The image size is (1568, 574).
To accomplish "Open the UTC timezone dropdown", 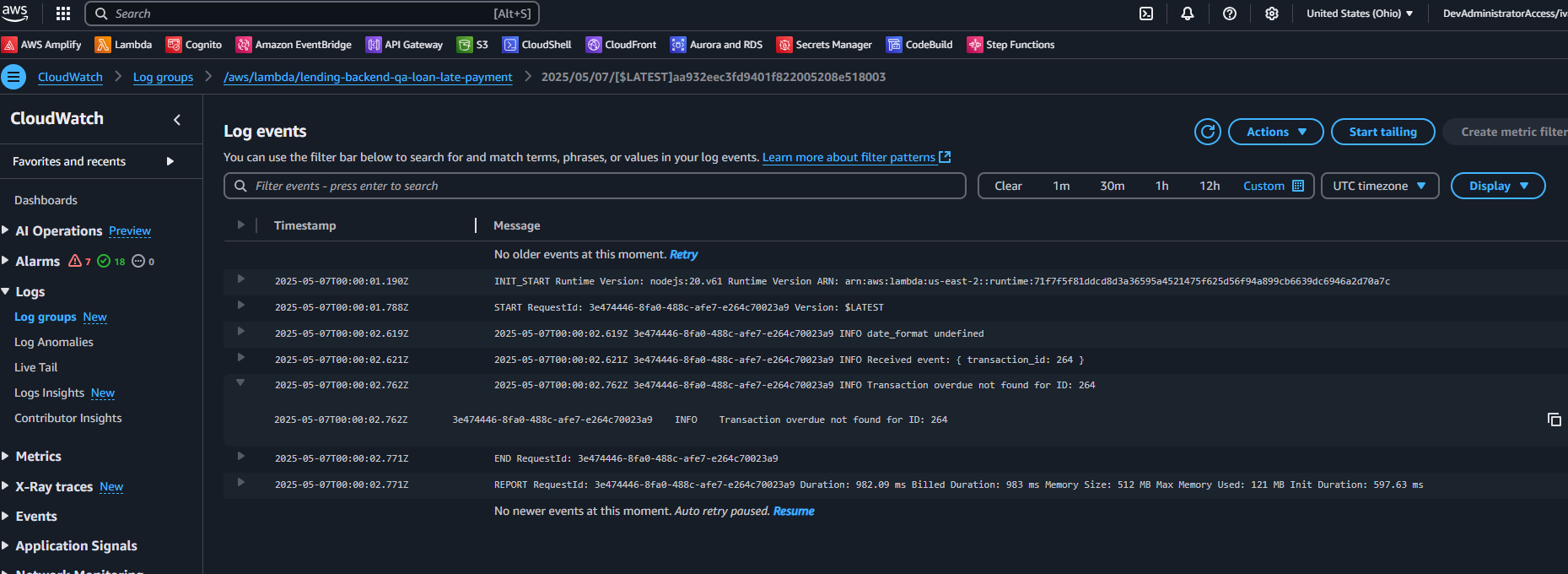I will [x=1379, y=186].
